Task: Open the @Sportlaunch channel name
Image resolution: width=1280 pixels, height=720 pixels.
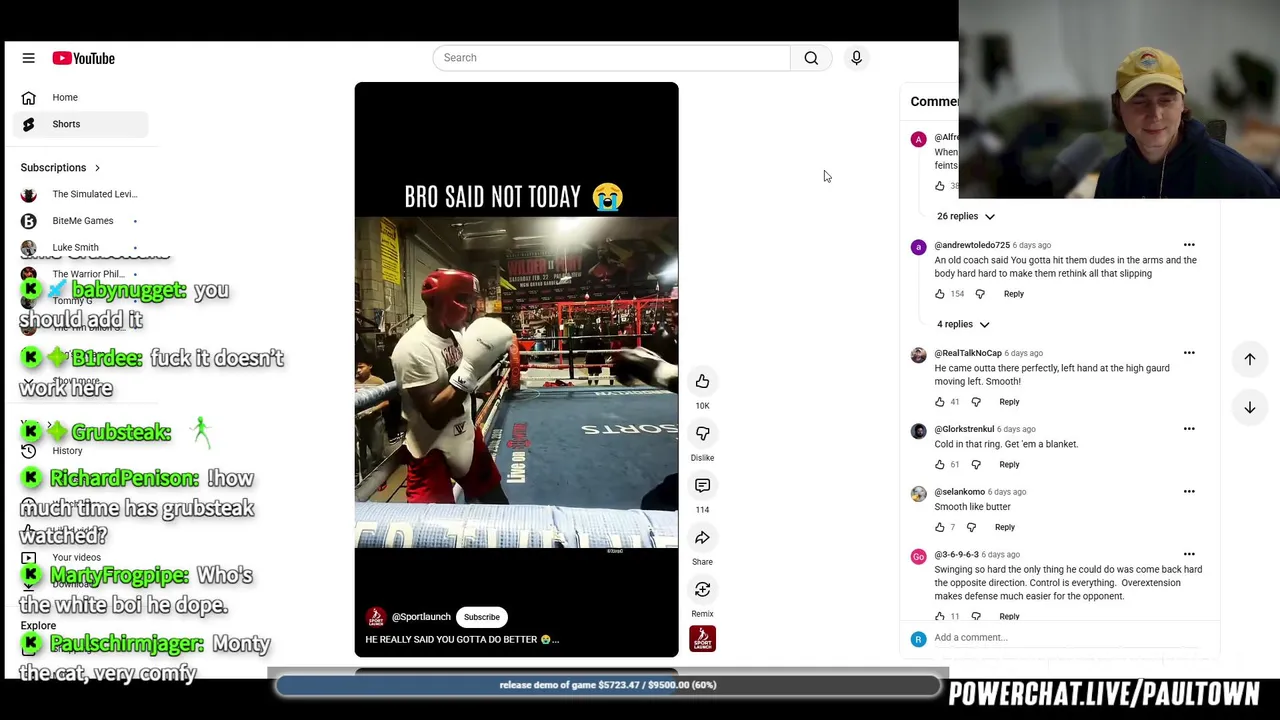Action: click(x=421, y=617)
